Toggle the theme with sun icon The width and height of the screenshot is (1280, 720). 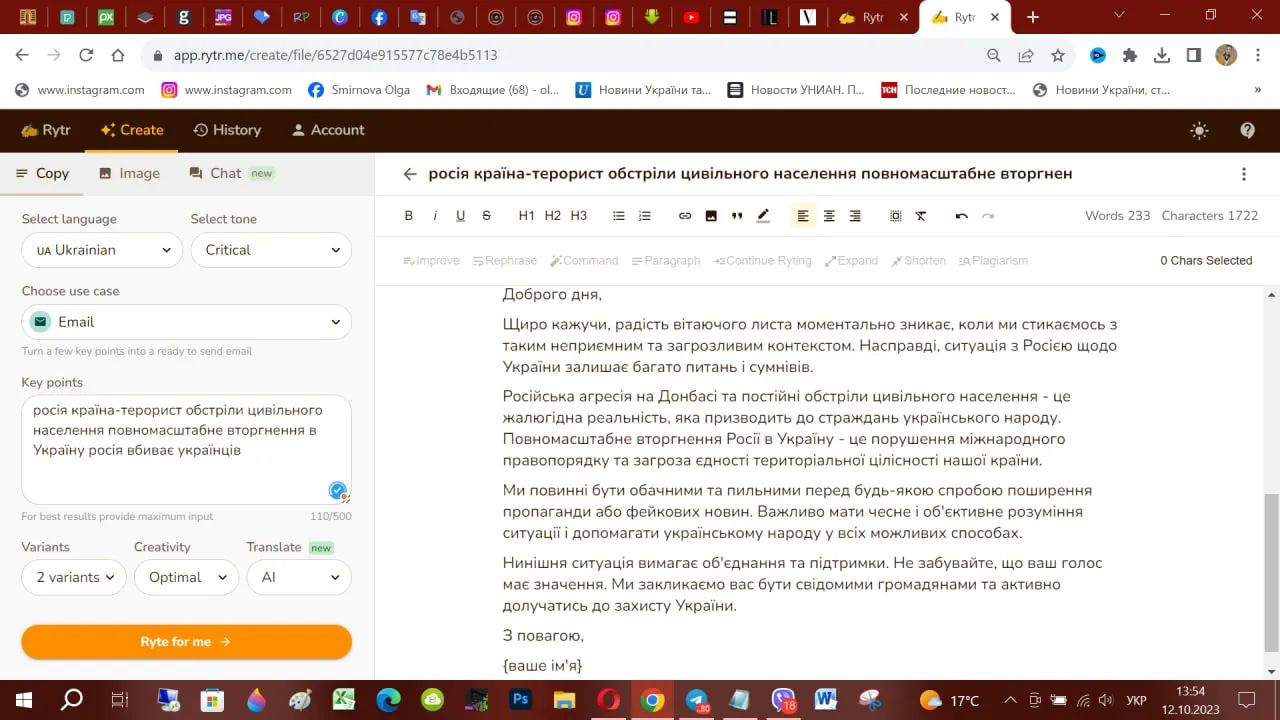[x=1198, y=130]
